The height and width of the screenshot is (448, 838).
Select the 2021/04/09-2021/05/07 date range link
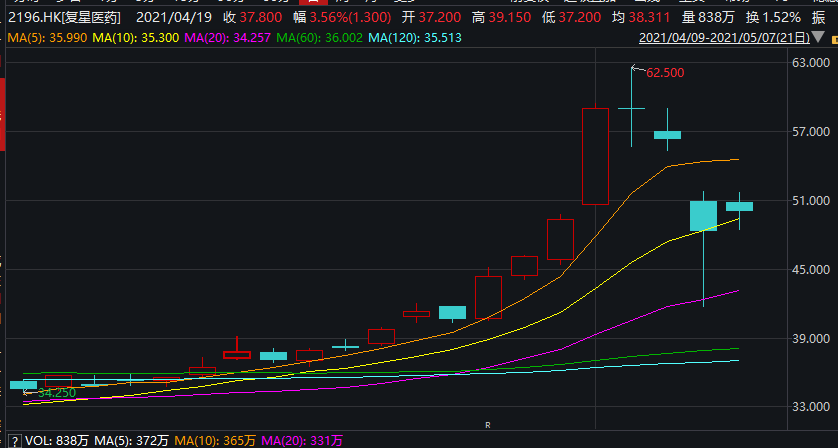tap(724, 38)
